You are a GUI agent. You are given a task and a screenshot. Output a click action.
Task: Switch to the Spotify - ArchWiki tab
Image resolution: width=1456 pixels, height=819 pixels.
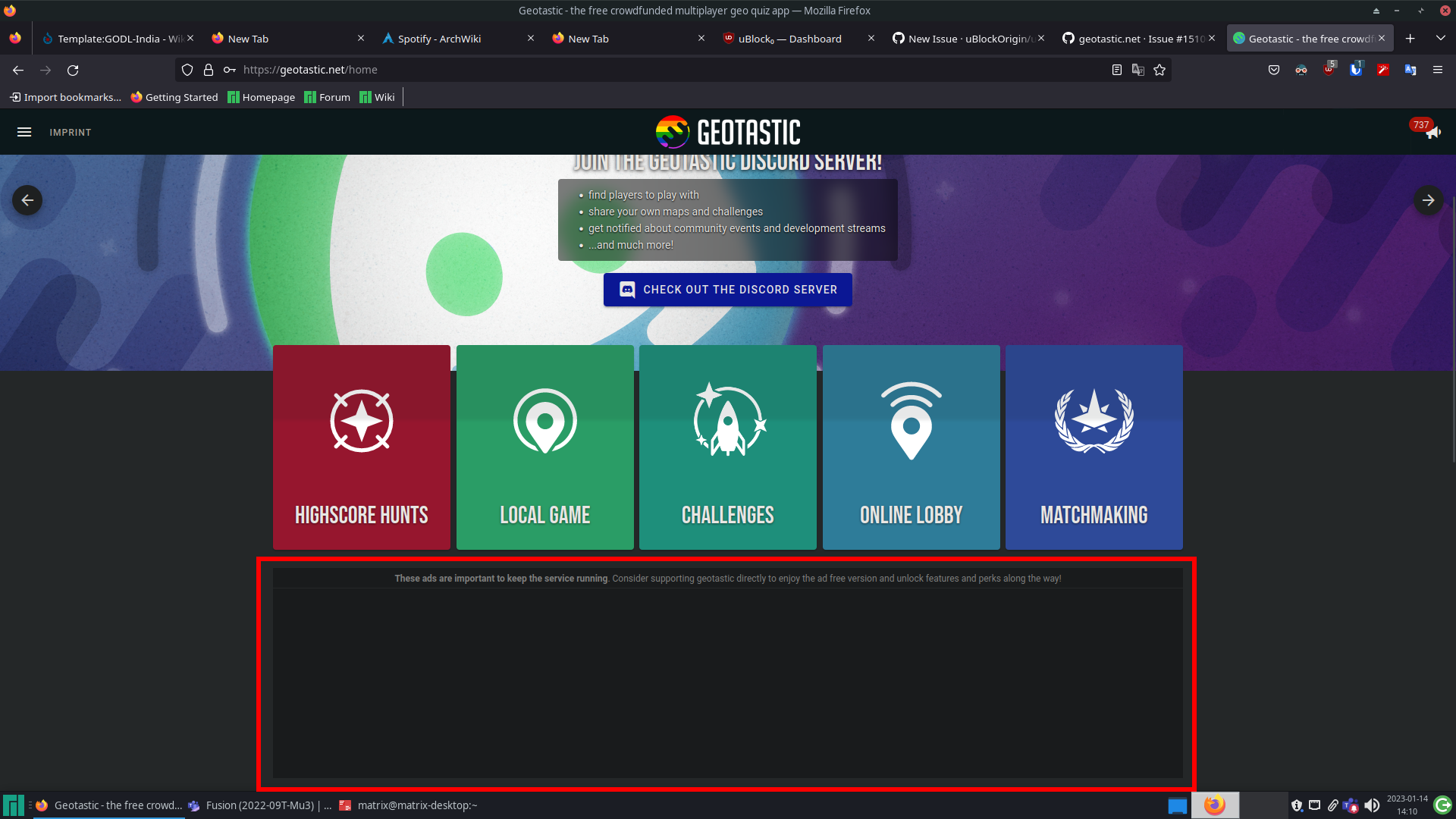[x=440, y=38]
